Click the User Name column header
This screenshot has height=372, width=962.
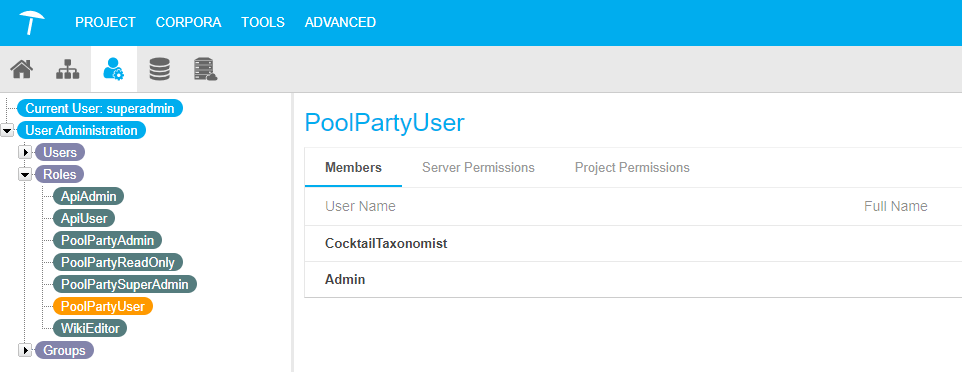[360, 206]
